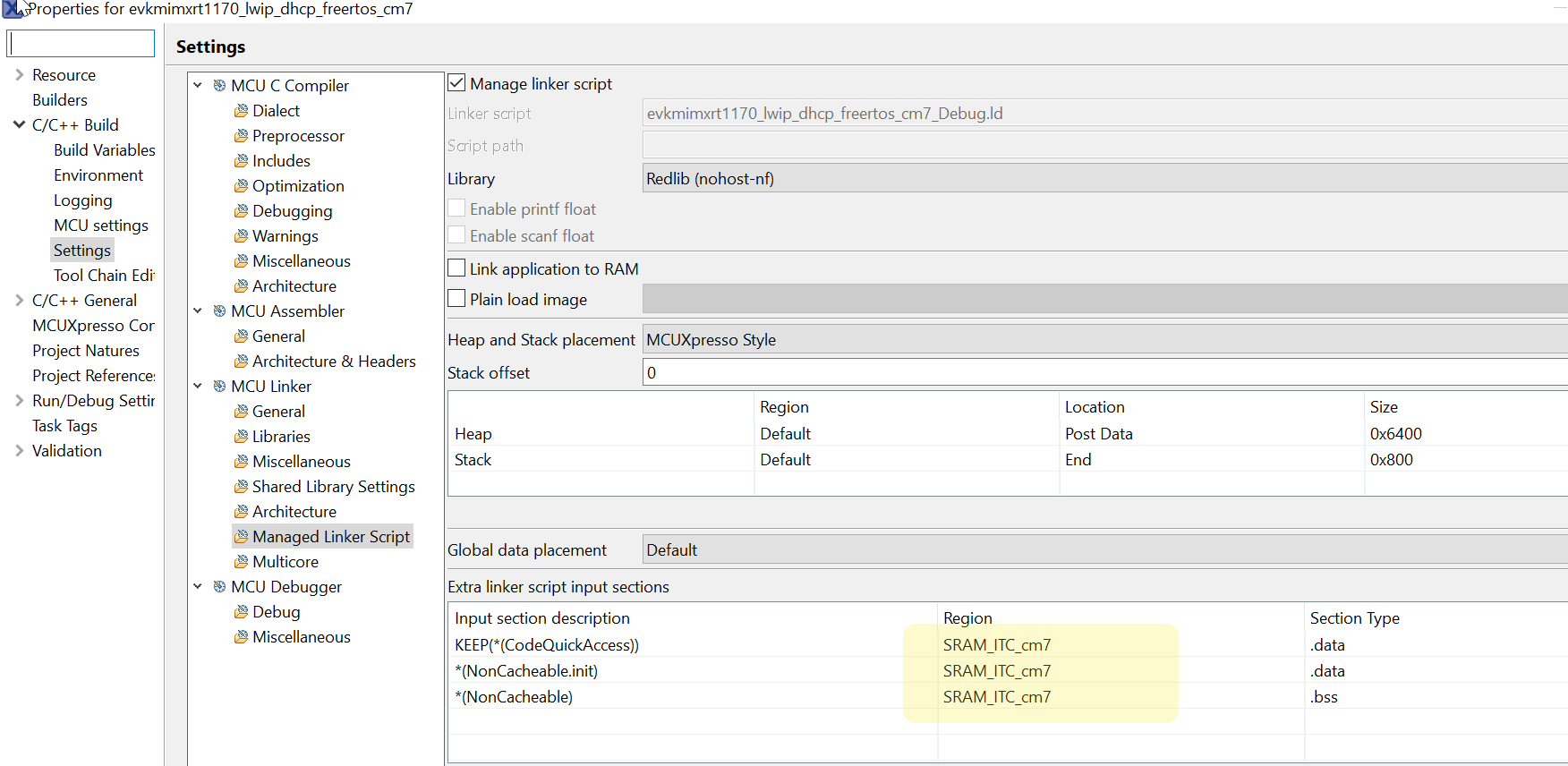Click the Preprocessor settings icon

tap(241, 136)
